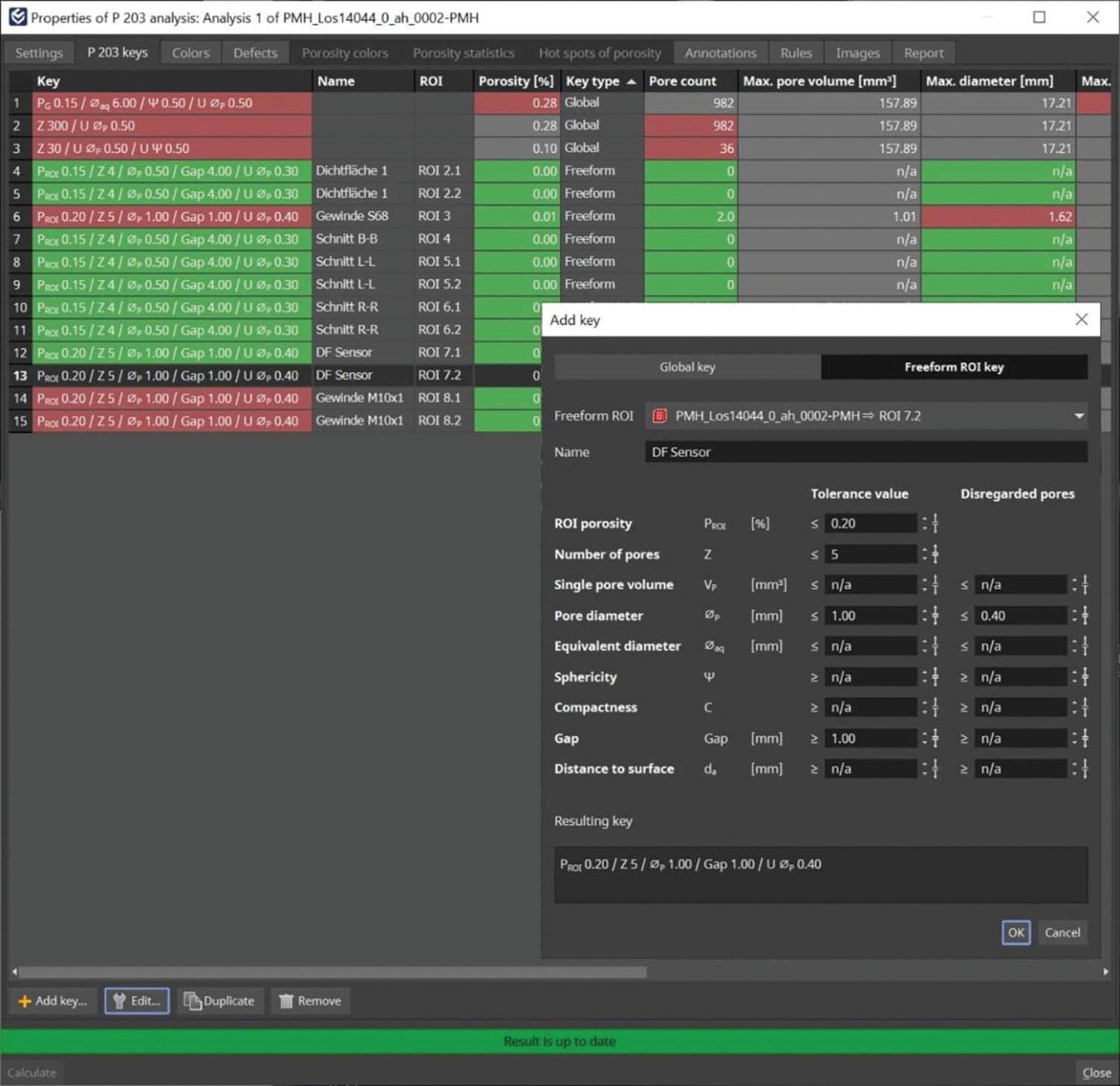
Task: Open the Defects tab
Action: [x=255, y=53]
